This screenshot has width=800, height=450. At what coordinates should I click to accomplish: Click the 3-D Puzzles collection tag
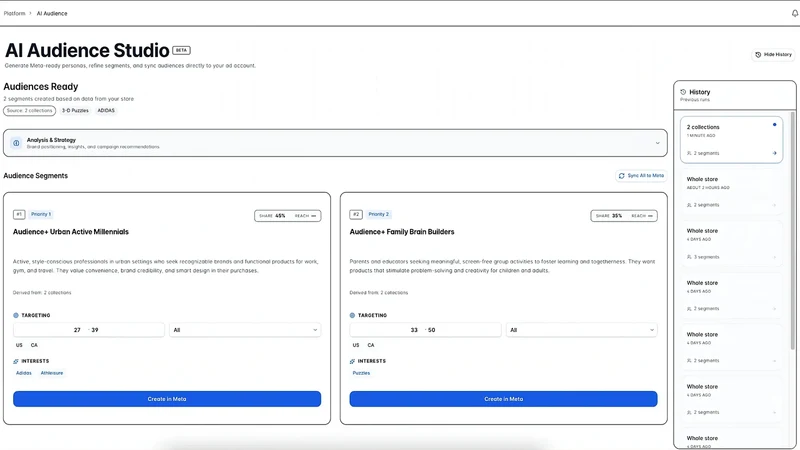(75, 111)
